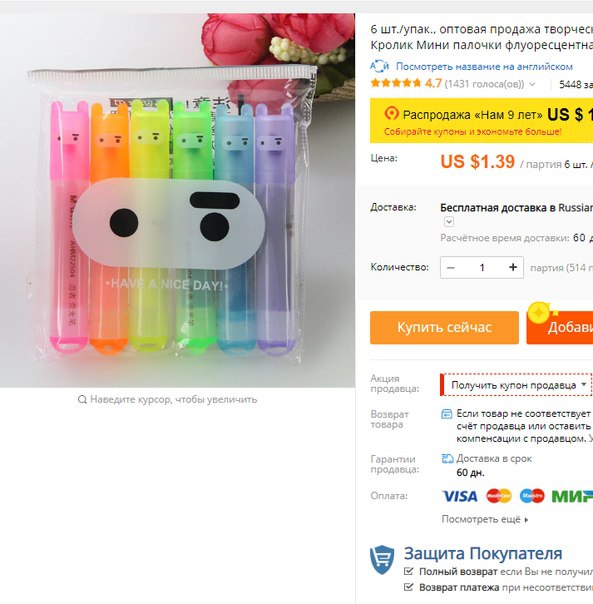
Task: Click the buyer protection shield icon
Action: 382,560
